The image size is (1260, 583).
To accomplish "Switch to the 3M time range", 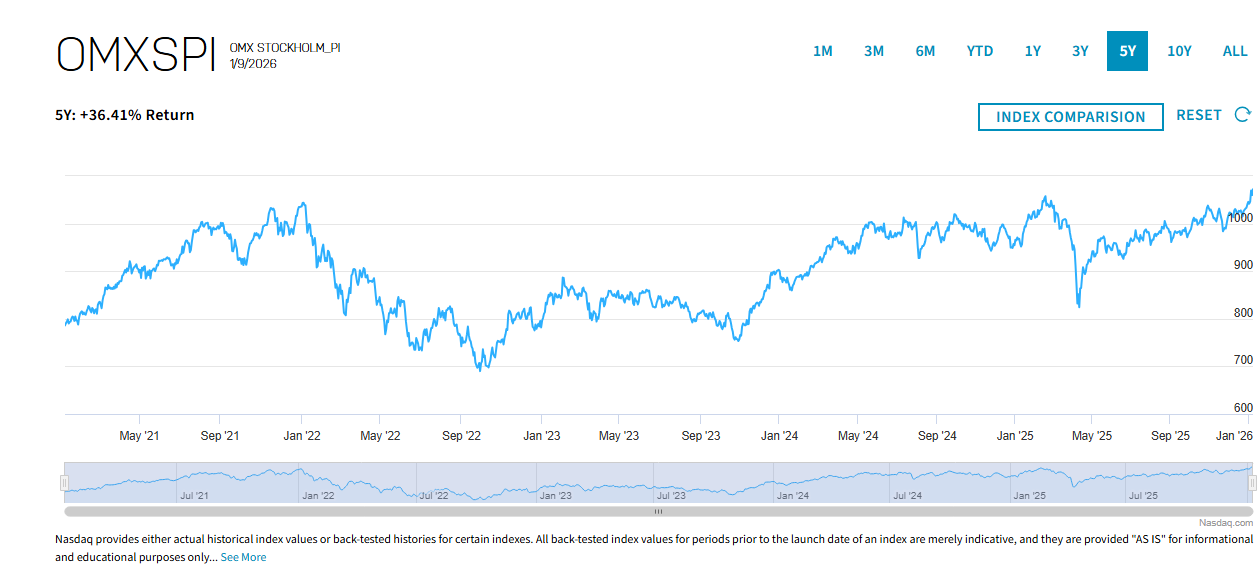I will pyautogui.click(x=874, y=51).
